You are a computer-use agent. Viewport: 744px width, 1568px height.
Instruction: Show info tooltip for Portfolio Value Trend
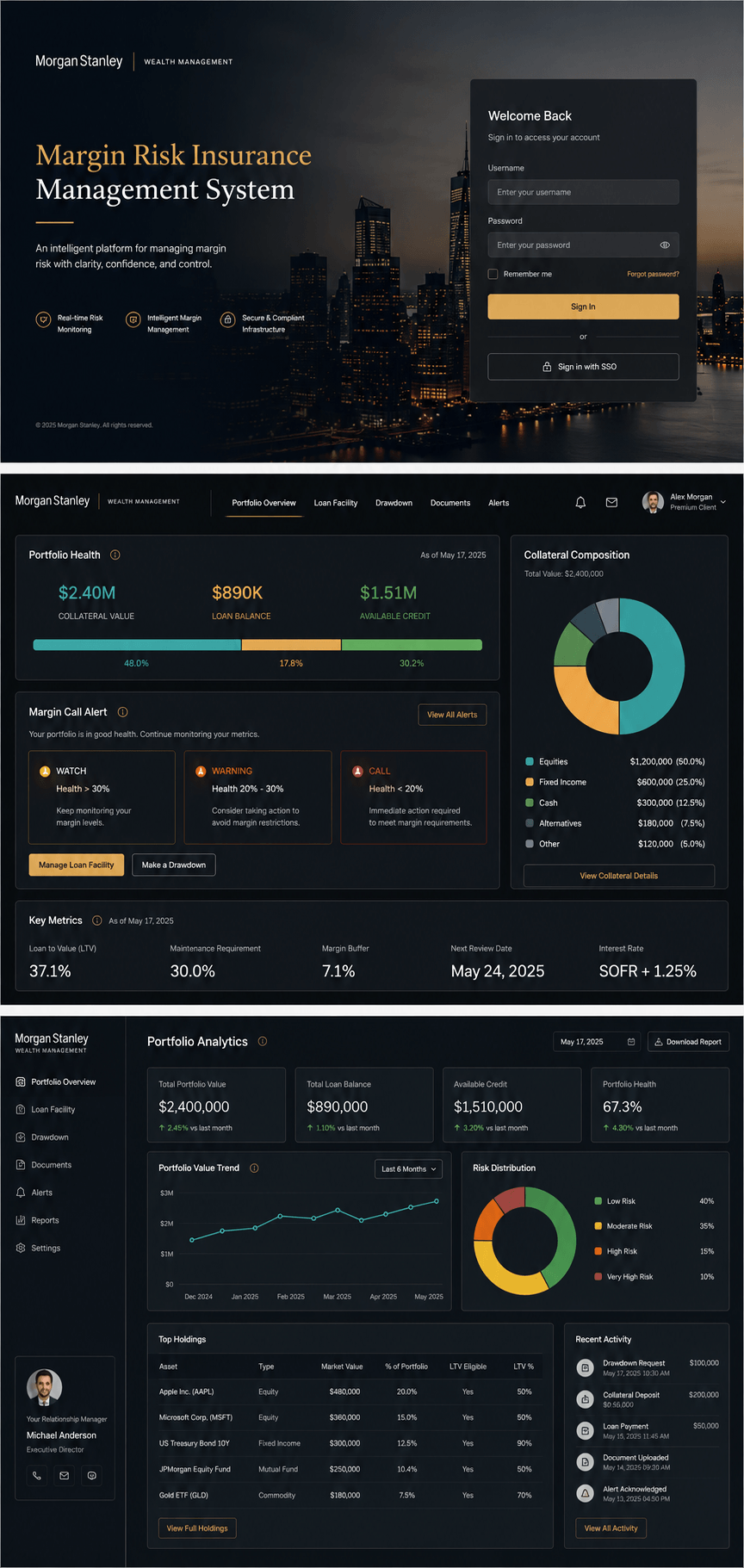click(x=254, y=1168)
